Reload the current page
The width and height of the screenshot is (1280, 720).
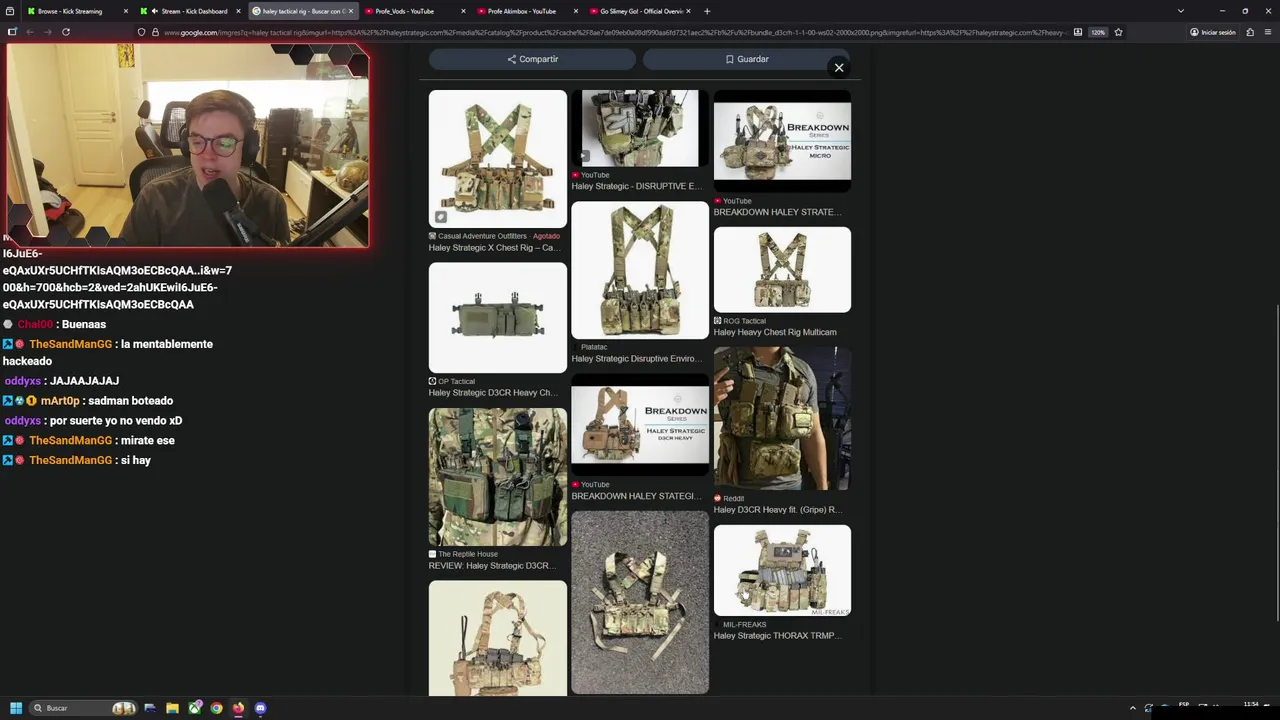(x=65, y=32)
